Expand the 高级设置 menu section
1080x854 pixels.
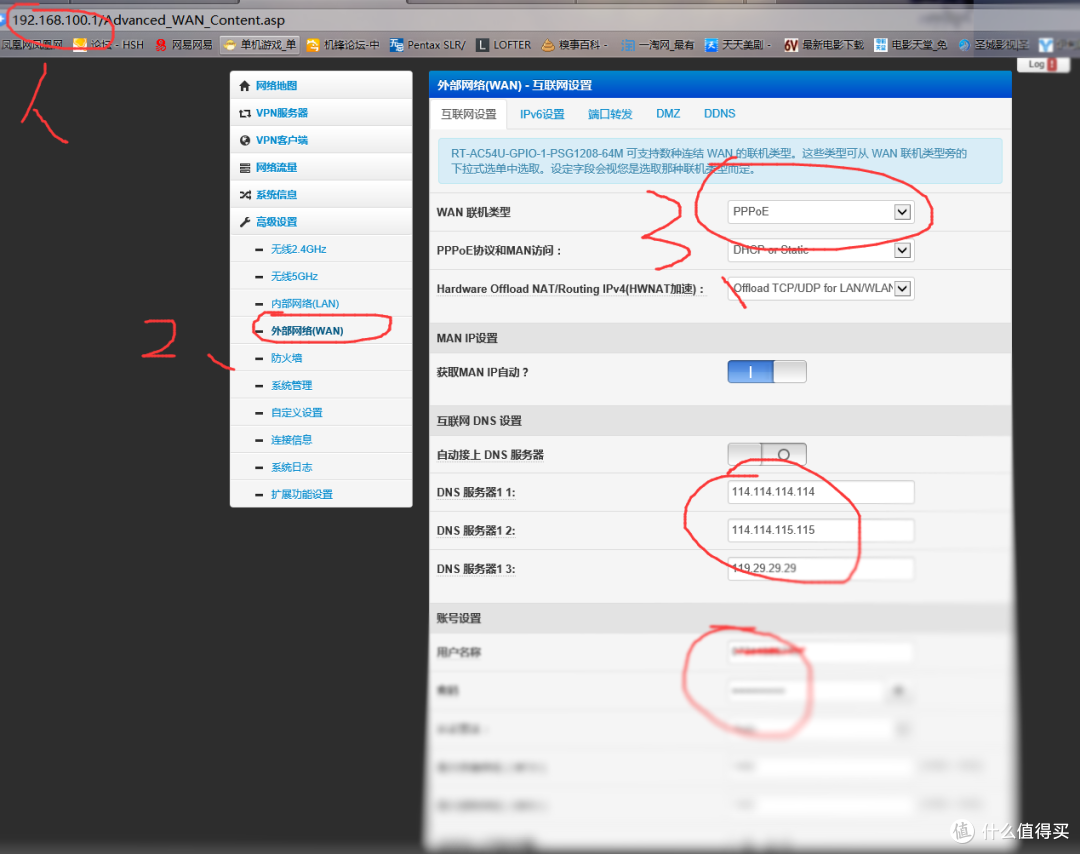pyautogui.click(x=276, y=222)
